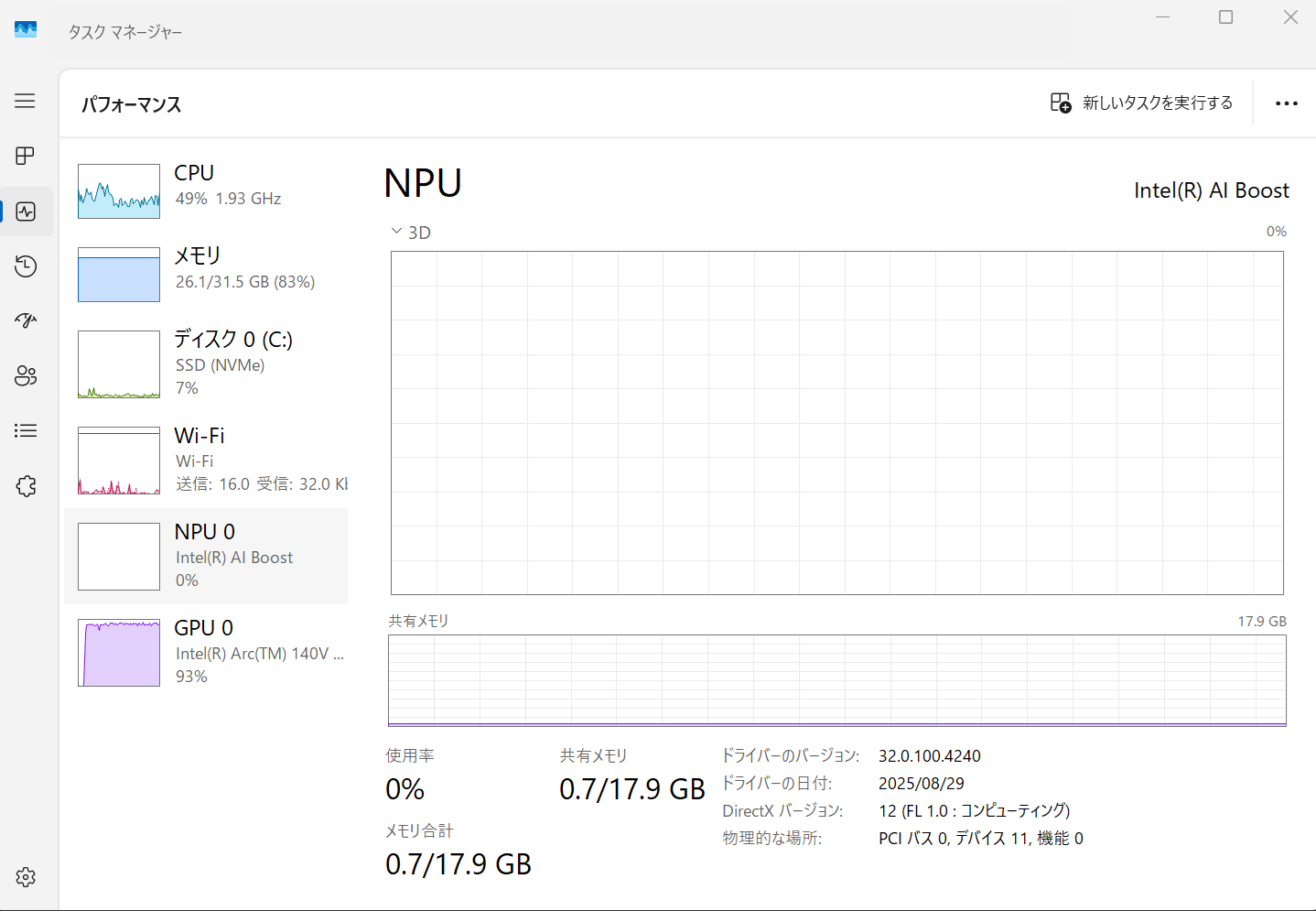This screenshot has height=911, width=1316.
Task: Open the hamburger navigation menu
Action: (x=25, y=101)
